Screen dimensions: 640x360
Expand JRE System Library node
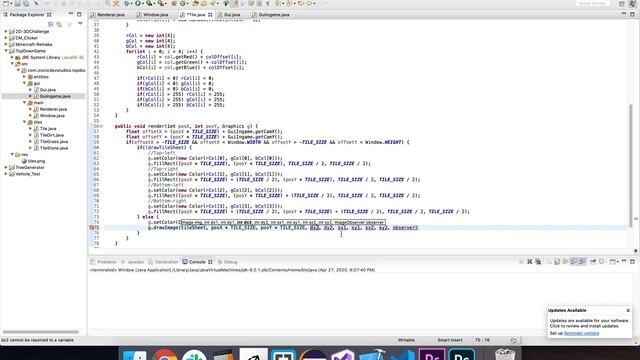pos(12,58)
